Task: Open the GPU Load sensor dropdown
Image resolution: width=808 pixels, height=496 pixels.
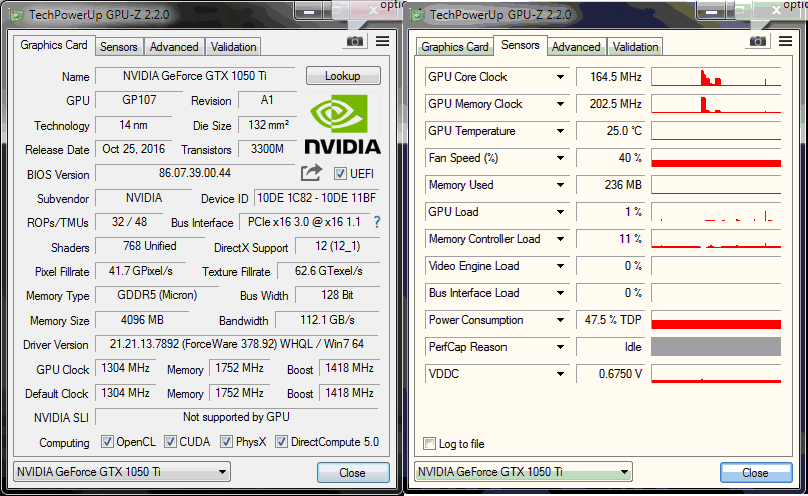Action: click(560, 212)
